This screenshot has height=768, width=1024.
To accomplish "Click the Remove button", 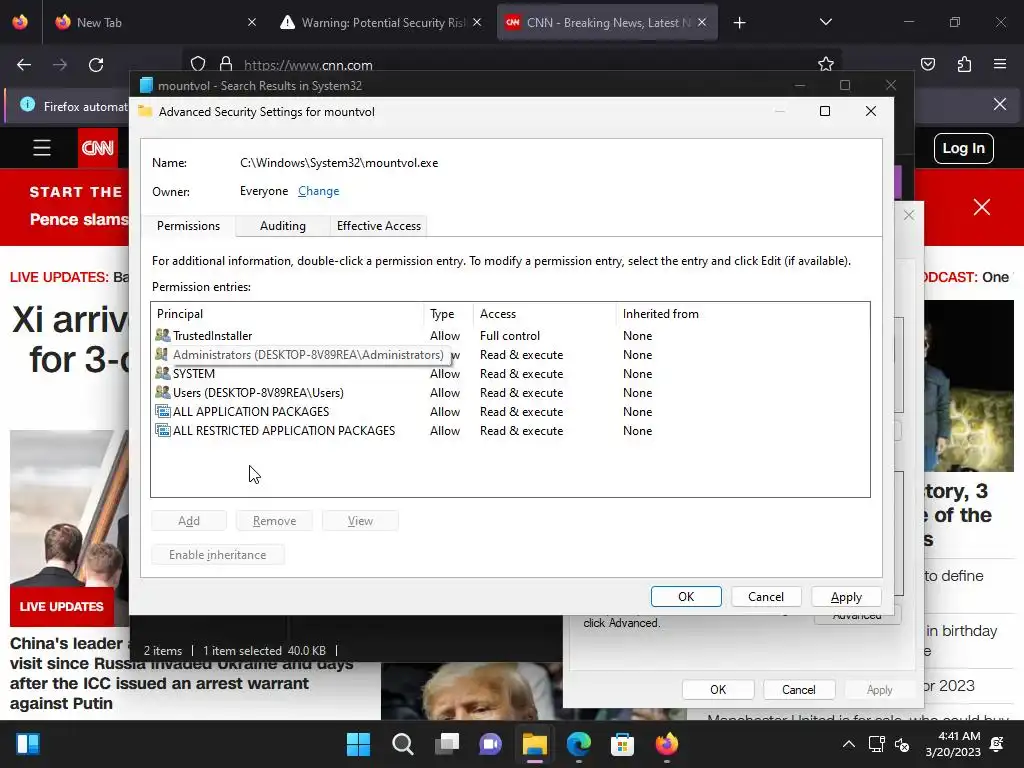I will [x=274, y=520].
